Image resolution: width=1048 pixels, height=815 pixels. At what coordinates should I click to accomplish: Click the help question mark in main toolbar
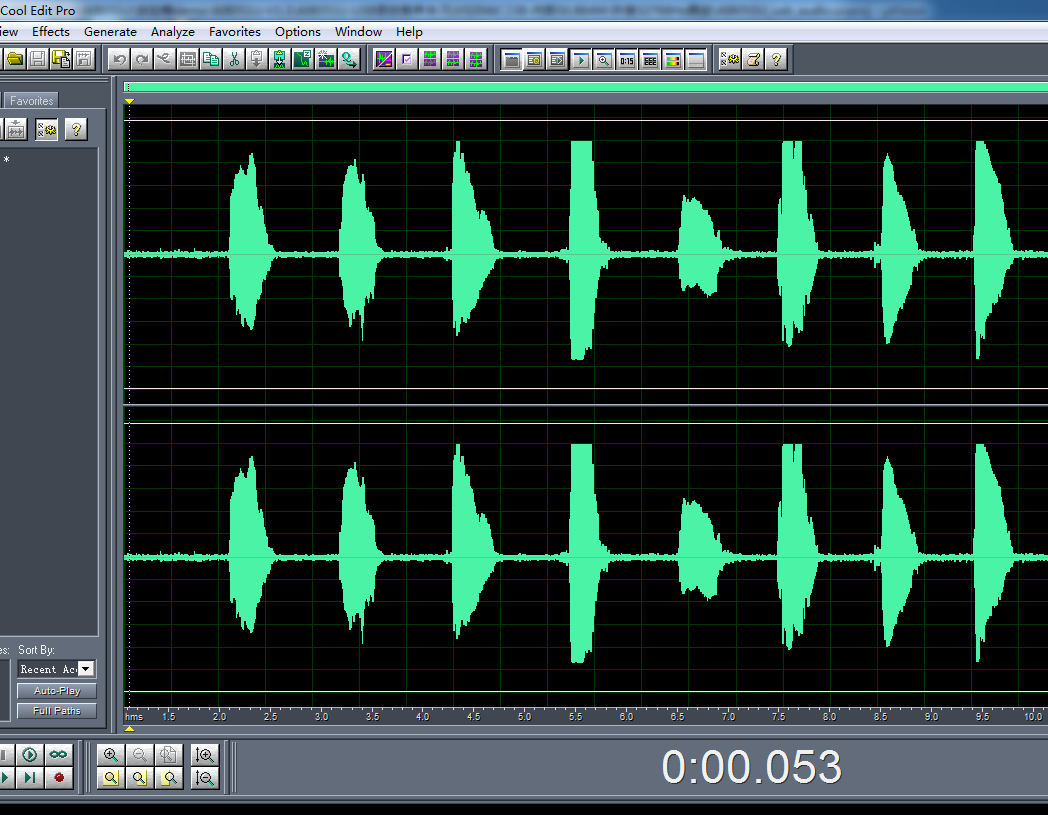pyautogui.click(x=776, y=60)
